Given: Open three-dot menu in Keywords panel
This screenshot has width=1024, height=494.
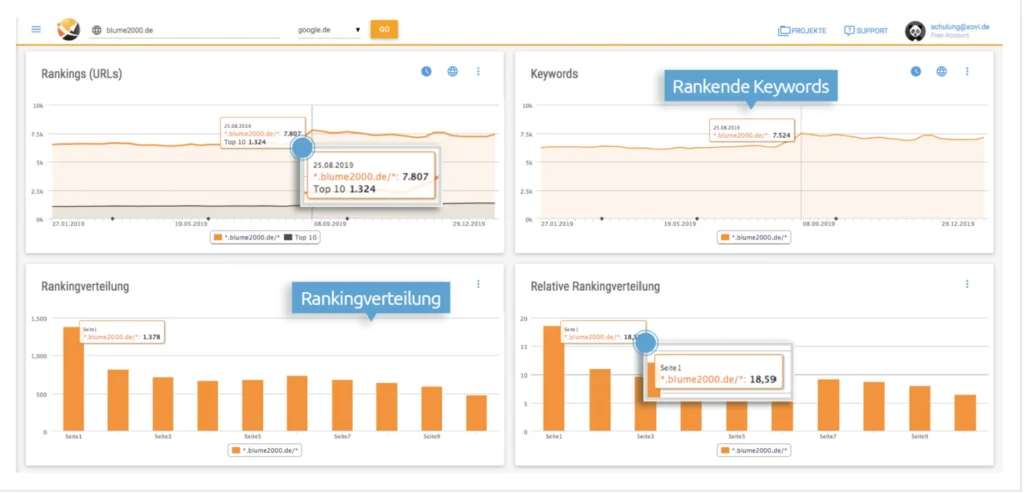Looking at the screenshot, I should click(x=967, y=71).
